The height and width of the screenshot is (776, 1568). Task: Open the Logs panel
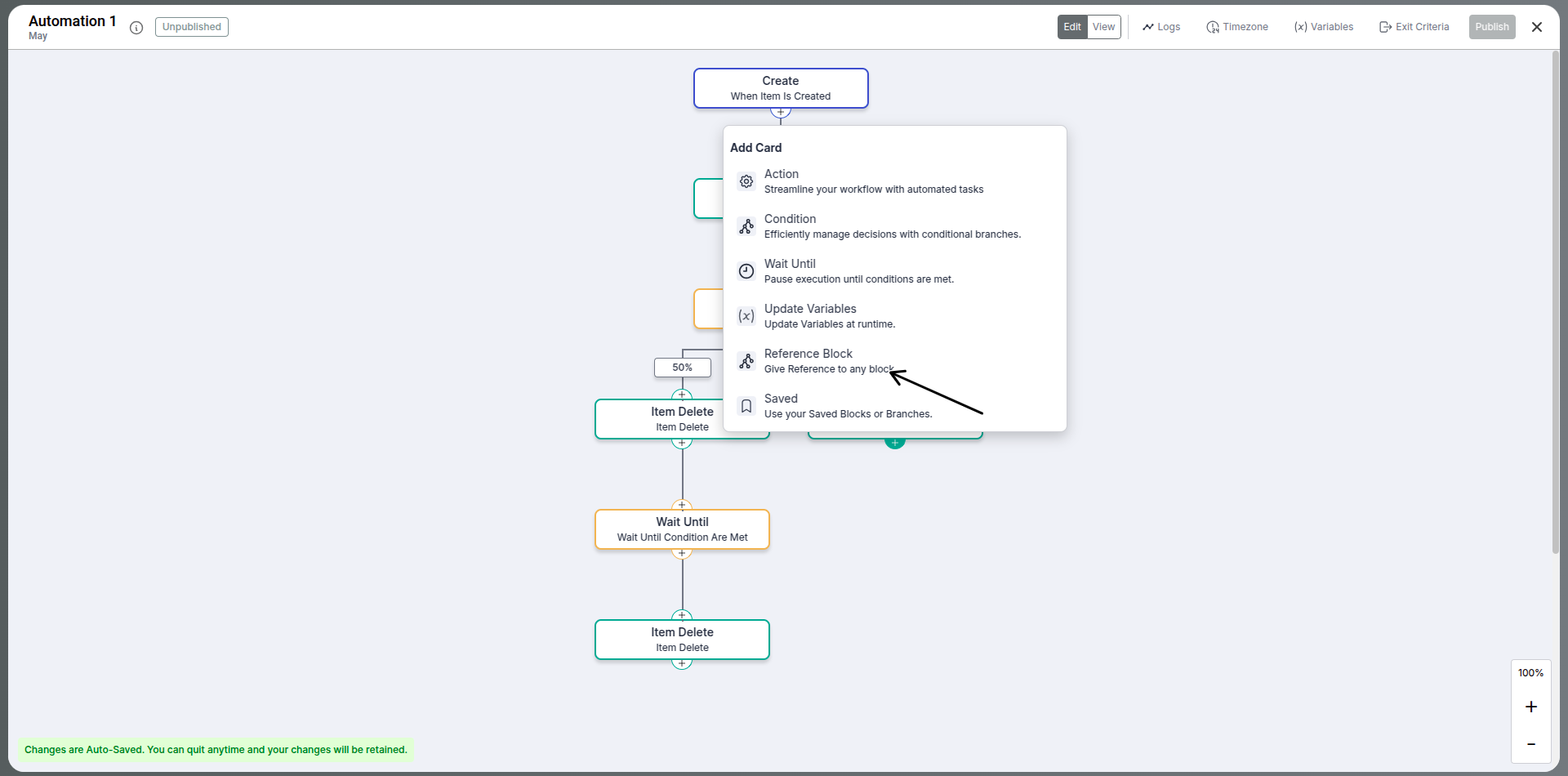(1161, 27)
